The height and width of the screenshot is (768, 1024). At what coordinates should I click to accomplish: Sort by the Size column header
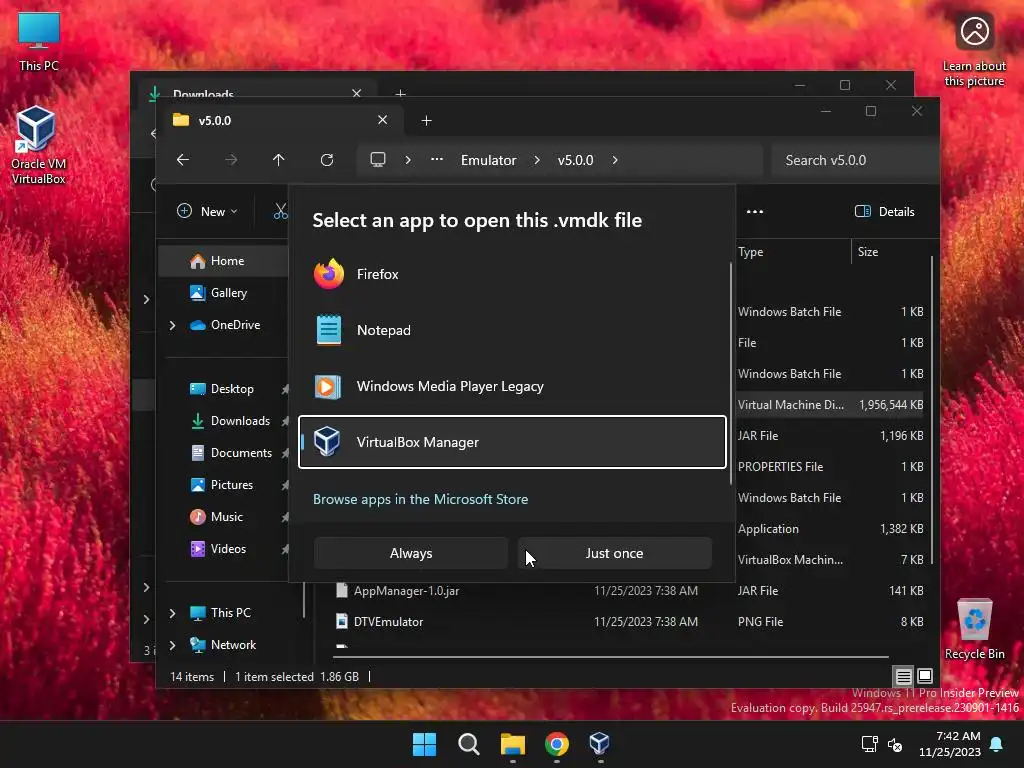(x=891, y=251)
